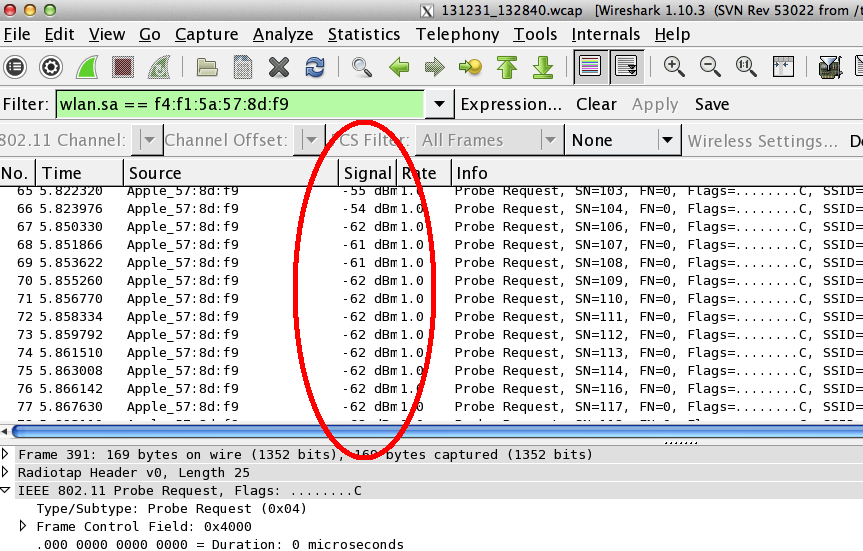
Task: Reload the capture file icon
Action: 315,67
